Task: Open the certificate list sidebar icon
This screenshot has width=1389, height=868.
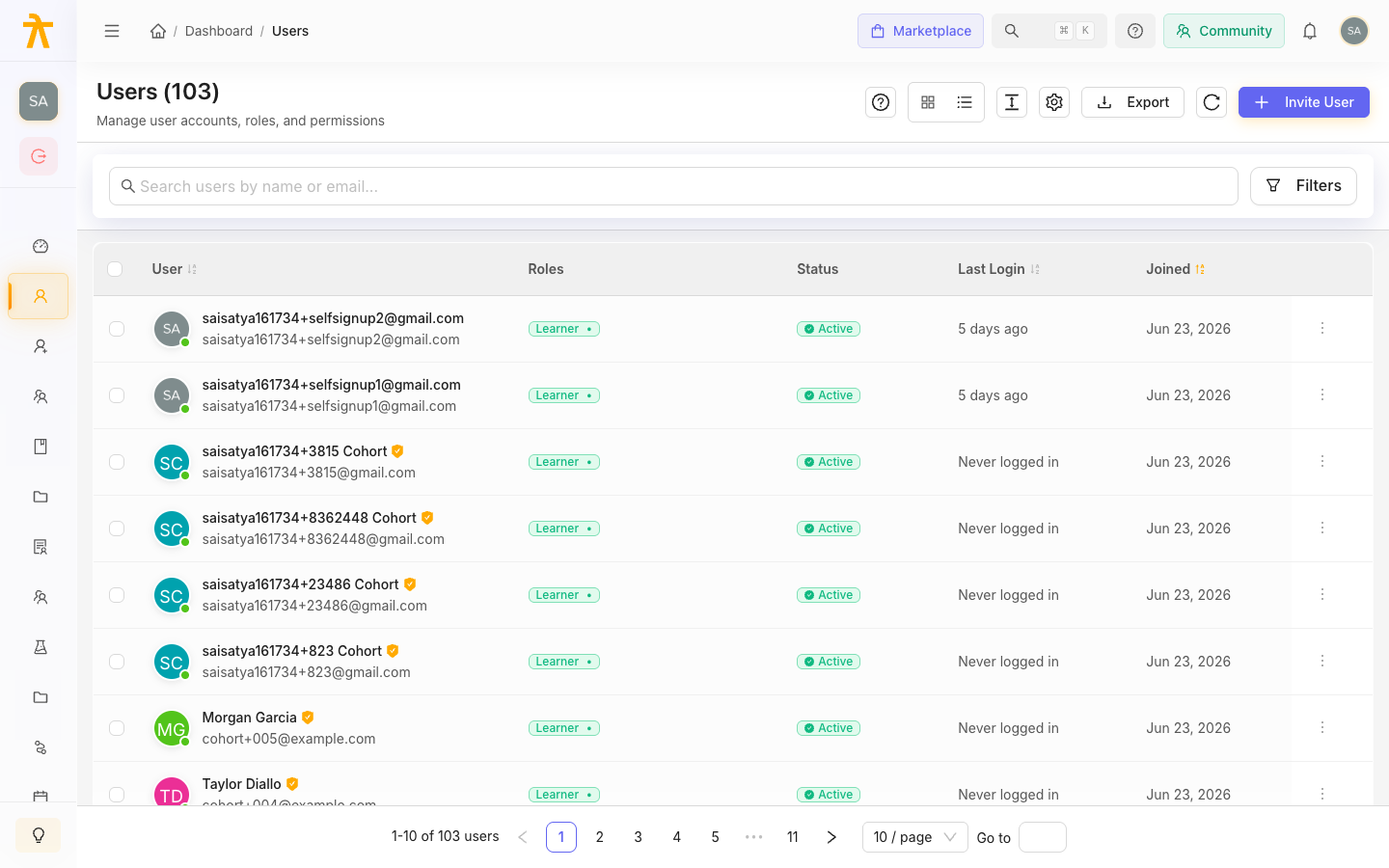Action: [x=40, y=547]
